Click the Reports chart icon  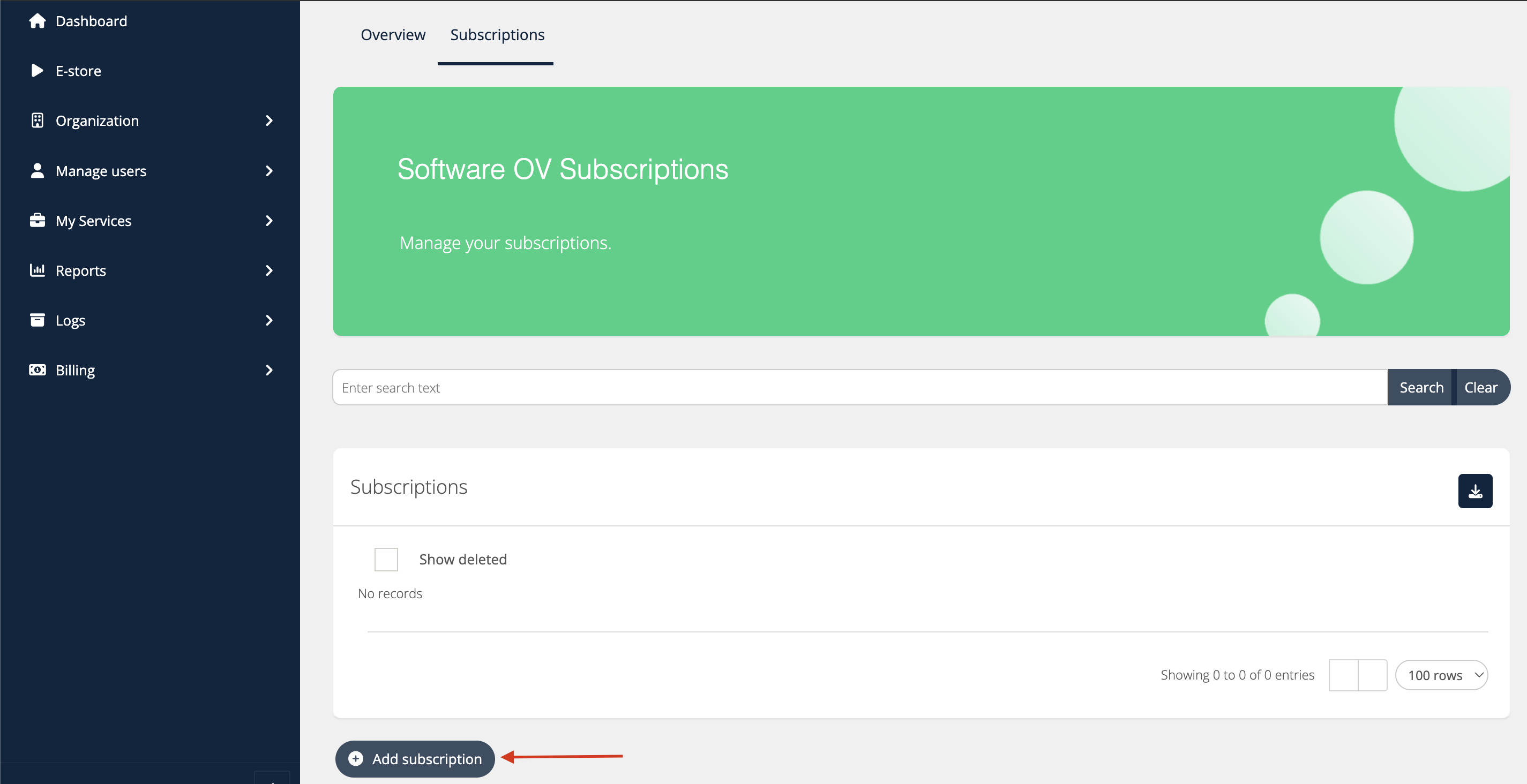(x=38, y=270)
